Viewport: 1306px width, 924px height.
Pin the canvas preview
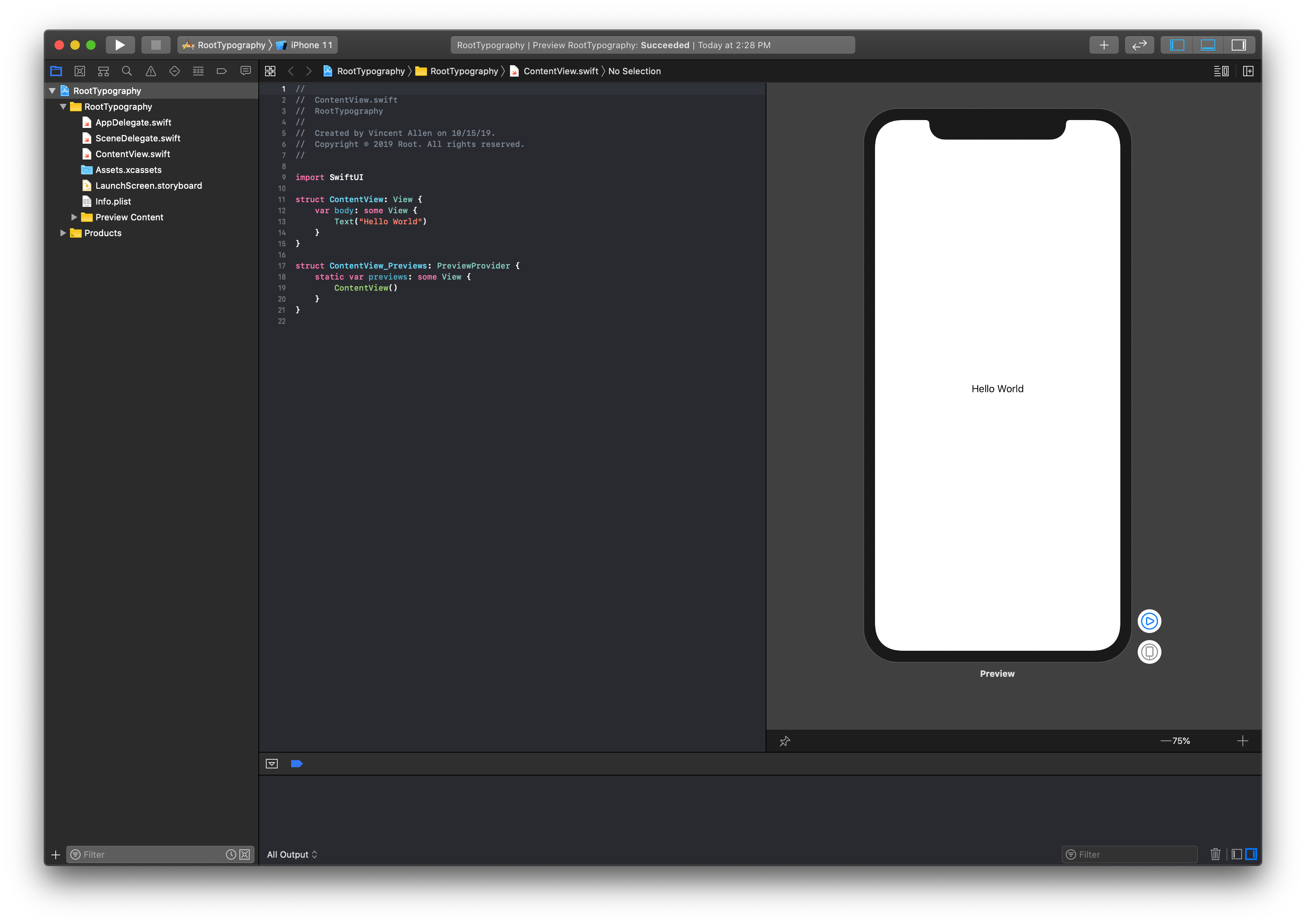785,741
